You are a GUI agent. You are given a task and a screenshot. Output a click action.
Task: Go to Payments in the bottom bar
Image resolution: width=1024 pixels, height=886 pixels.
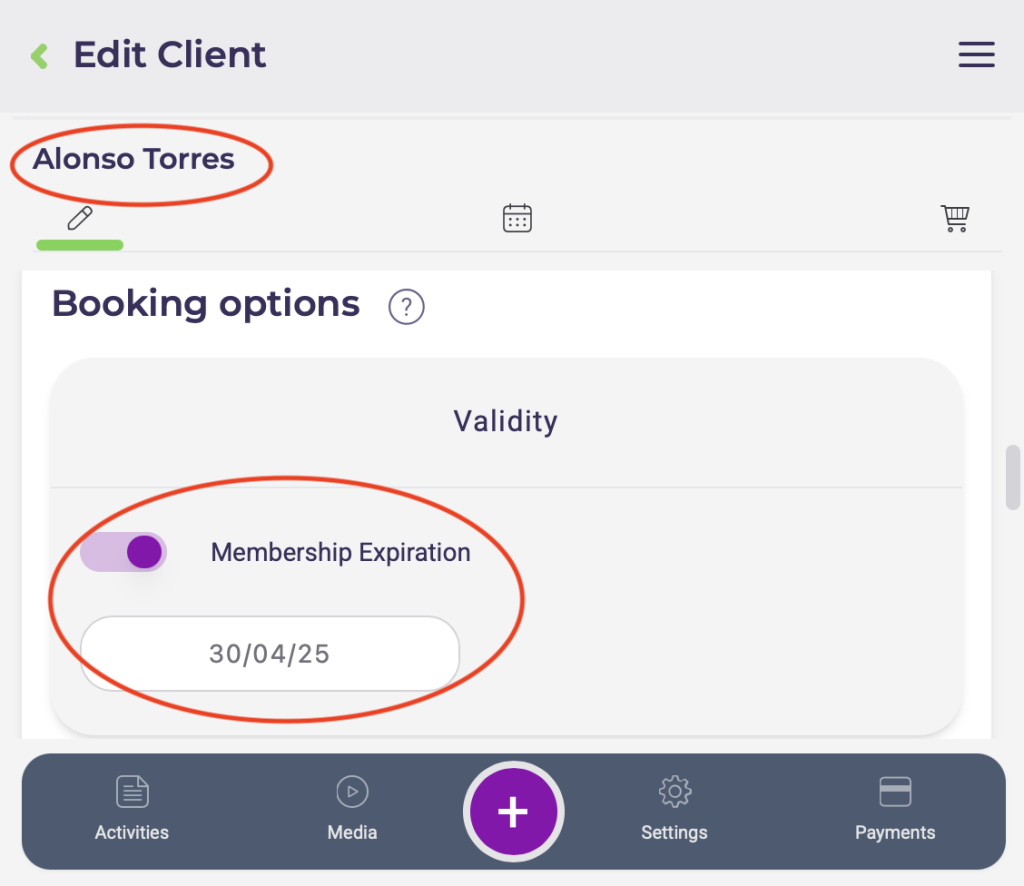coord(895,808)
